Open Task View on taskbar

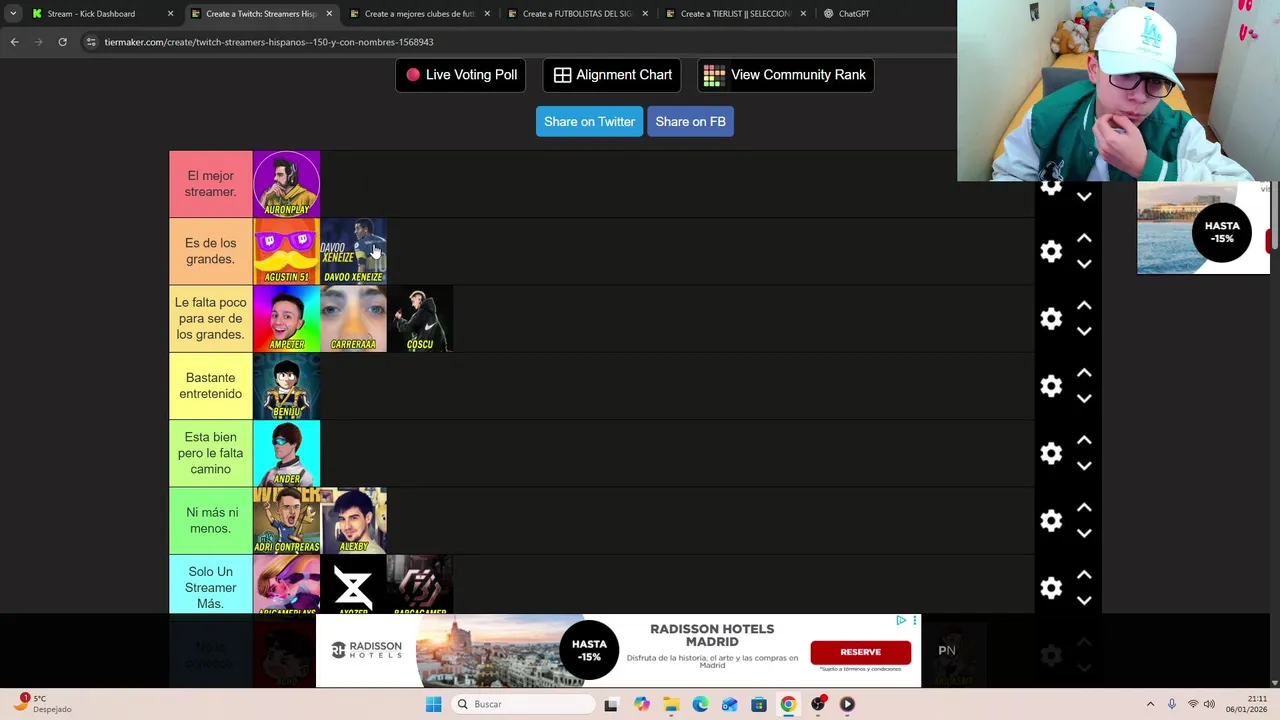click(611, 704)
